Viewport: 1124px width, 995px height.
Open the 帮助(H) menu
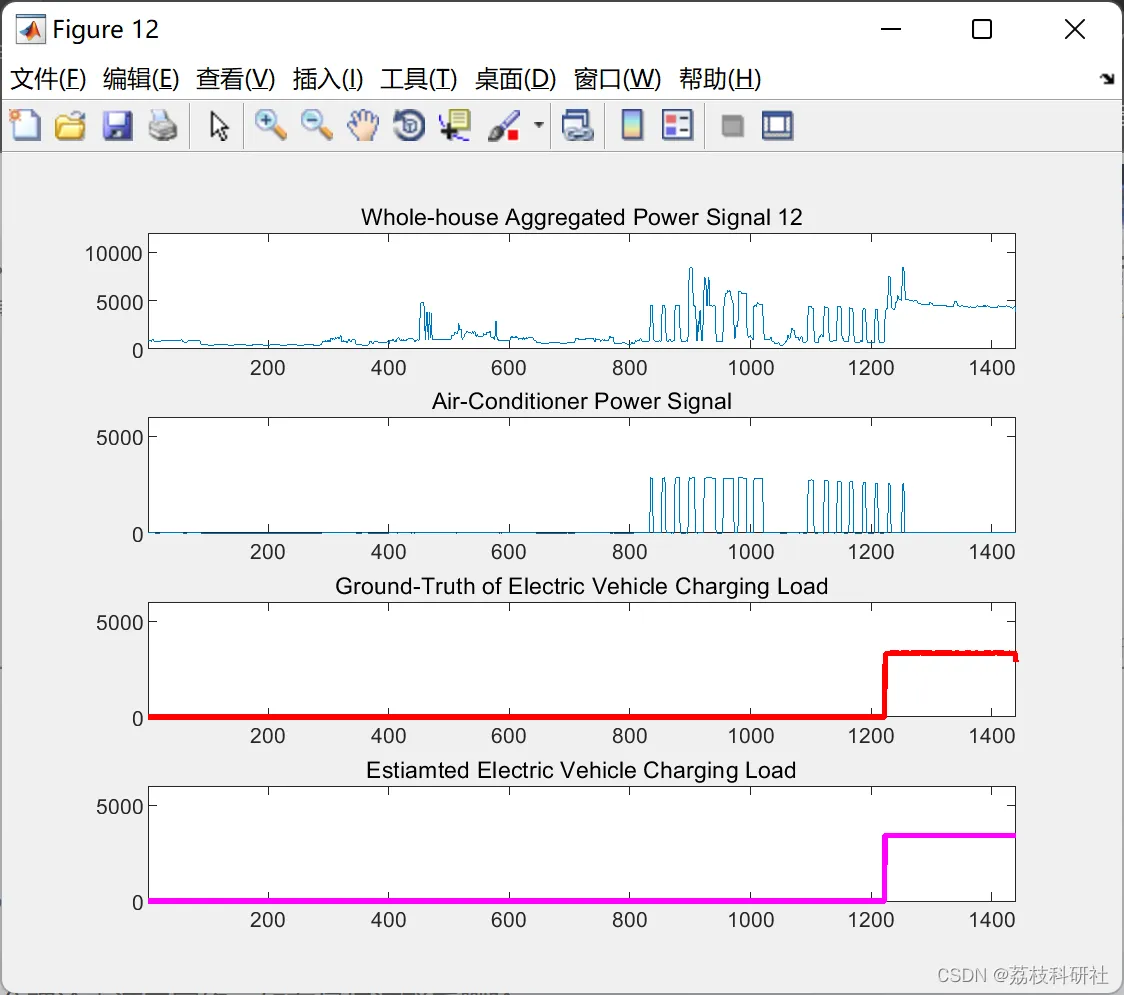point(720,79)
